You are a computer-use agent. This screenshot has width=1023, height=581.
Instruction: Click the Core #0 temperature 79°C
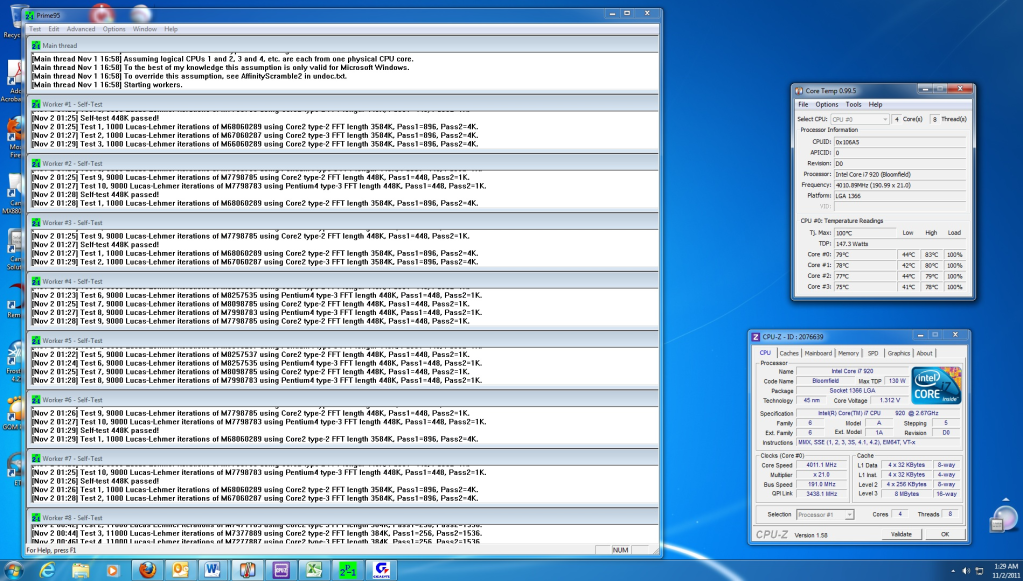click(865, 254)
